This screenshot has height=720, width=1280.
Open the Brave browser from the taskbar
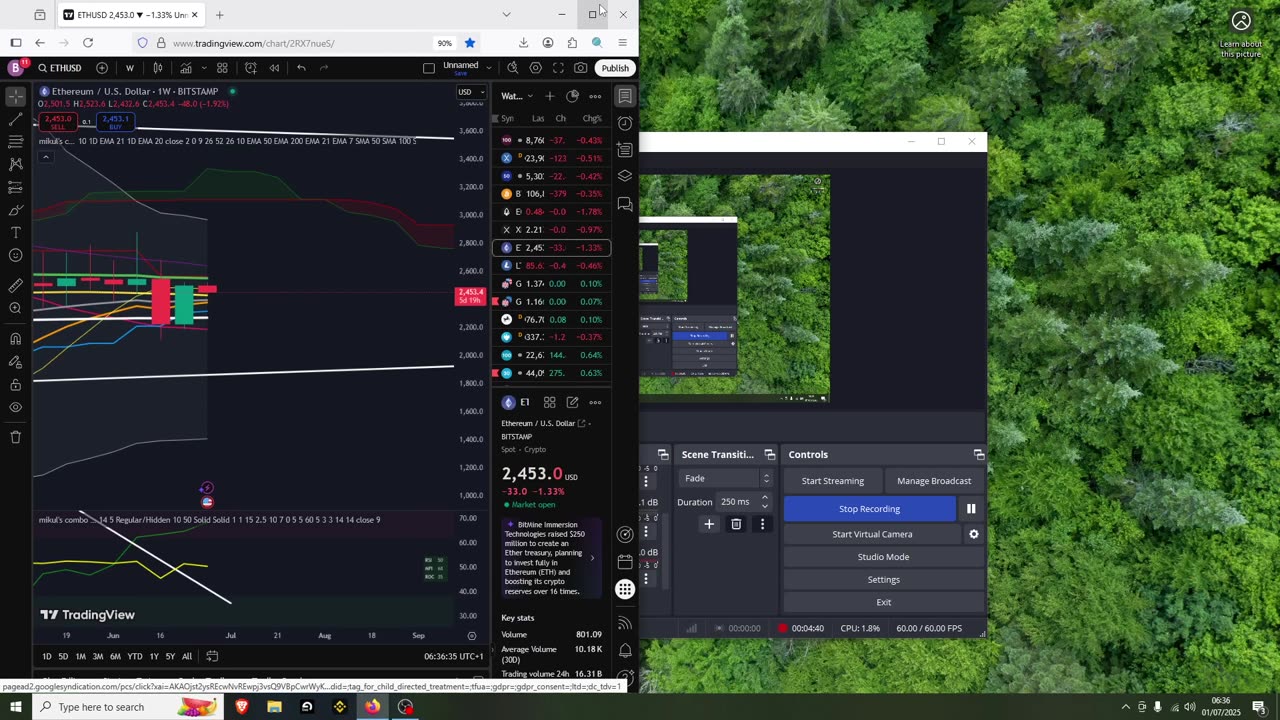coord(241,707)
